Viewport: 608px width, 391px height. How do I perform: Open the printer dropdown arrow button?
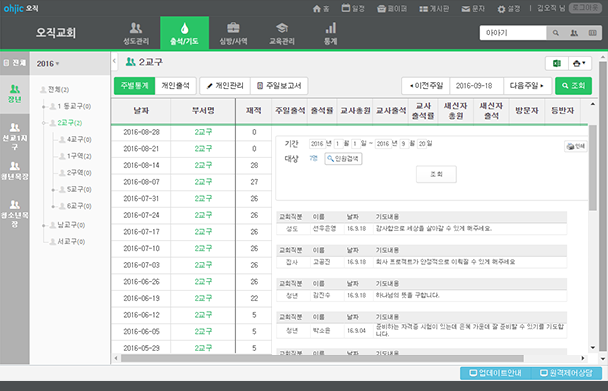(x=580, y=64)
